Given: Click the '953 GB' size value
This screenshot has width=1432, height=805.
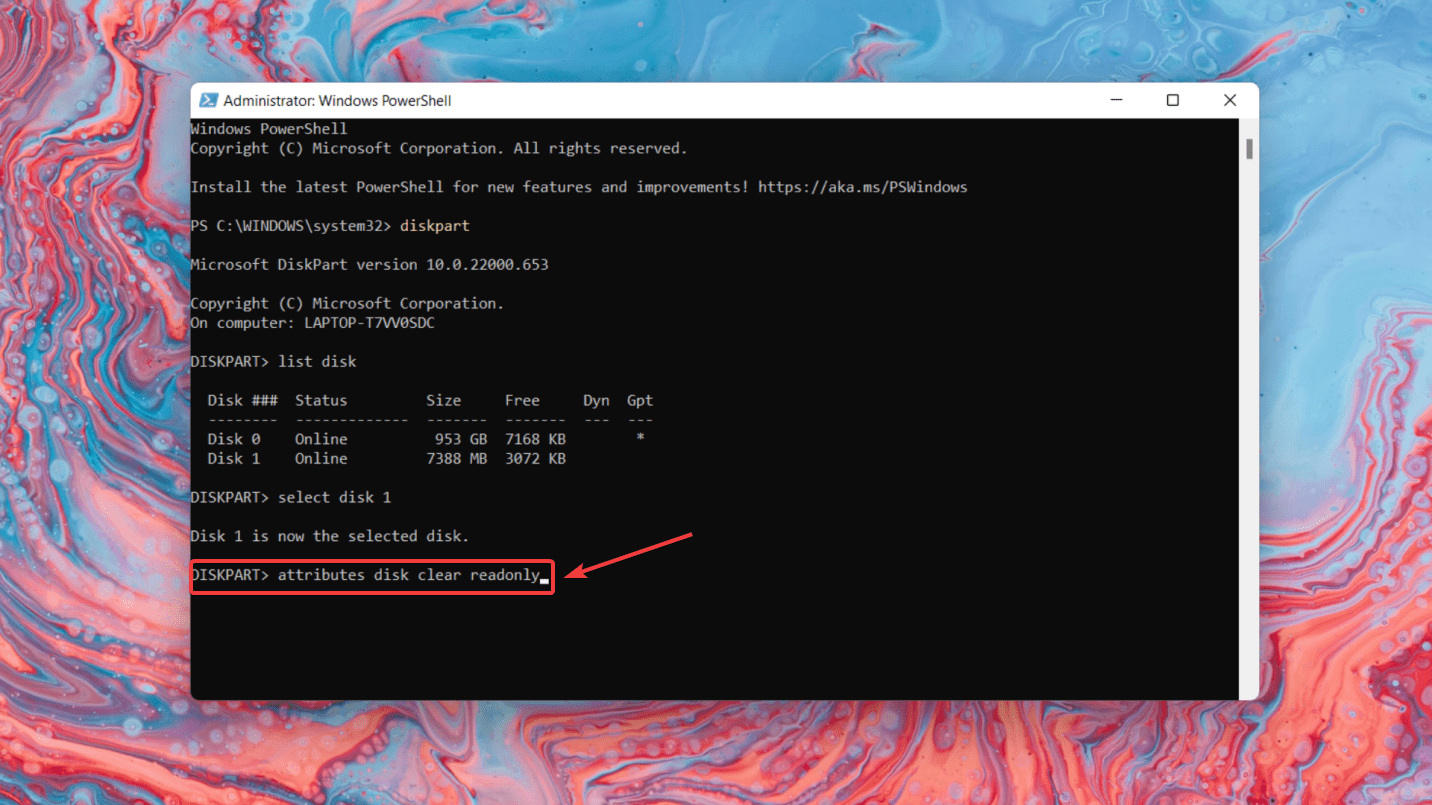Looking at the screenshot, I should (461, 439).
